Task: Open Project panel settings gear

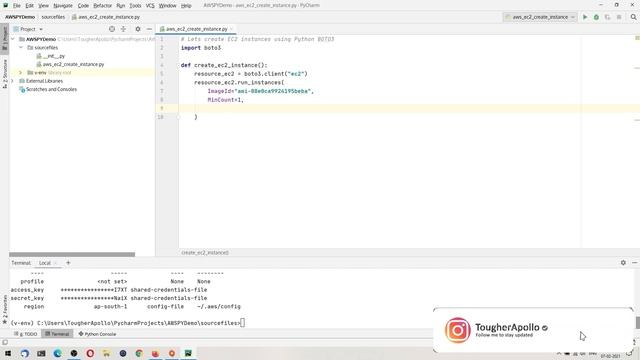Action: [138, 29]
